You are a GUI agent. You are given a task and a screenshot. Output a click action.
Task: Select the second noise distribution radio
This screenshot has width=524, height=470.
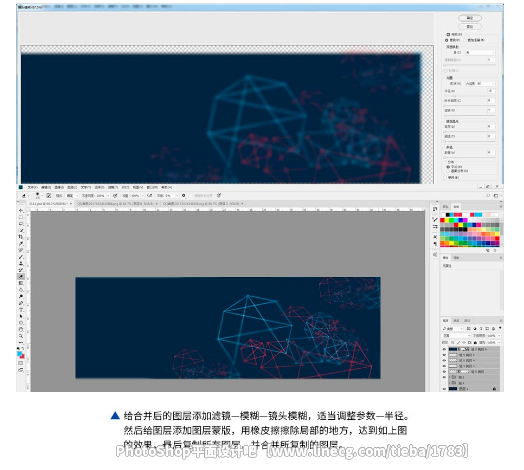tap(448, 171)
